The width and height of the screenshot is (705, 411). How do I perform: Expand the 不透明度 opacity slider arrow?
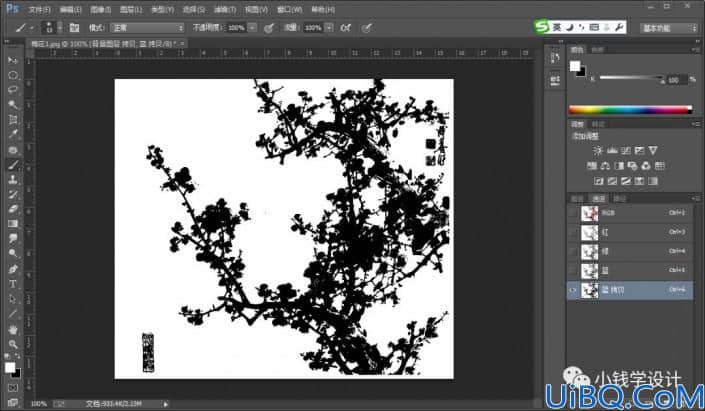(252, 28)
